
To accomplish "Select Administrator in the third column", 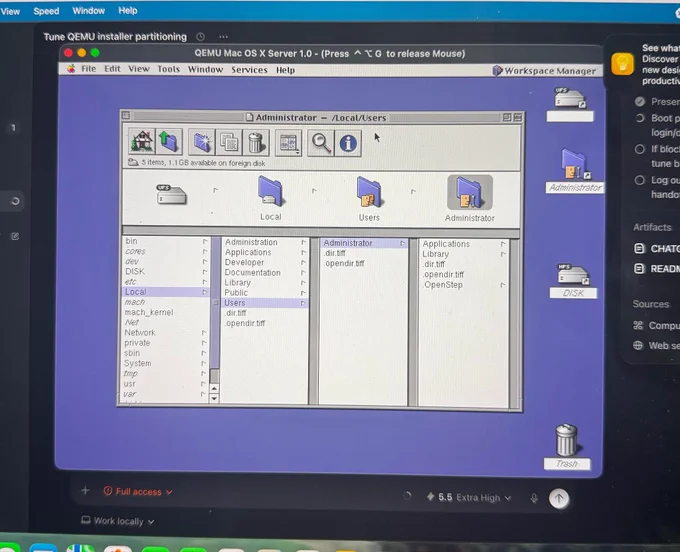I will (x=364, y=243).
